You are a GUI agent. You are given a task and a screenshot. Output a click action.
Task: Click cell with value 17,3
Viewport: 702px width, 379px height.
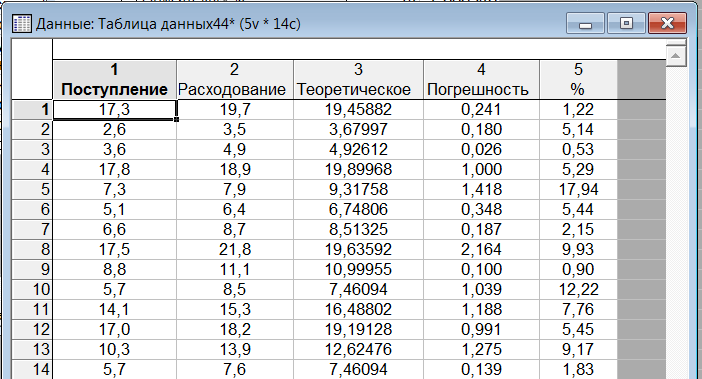pyautogui.click(x=115, y=110)
